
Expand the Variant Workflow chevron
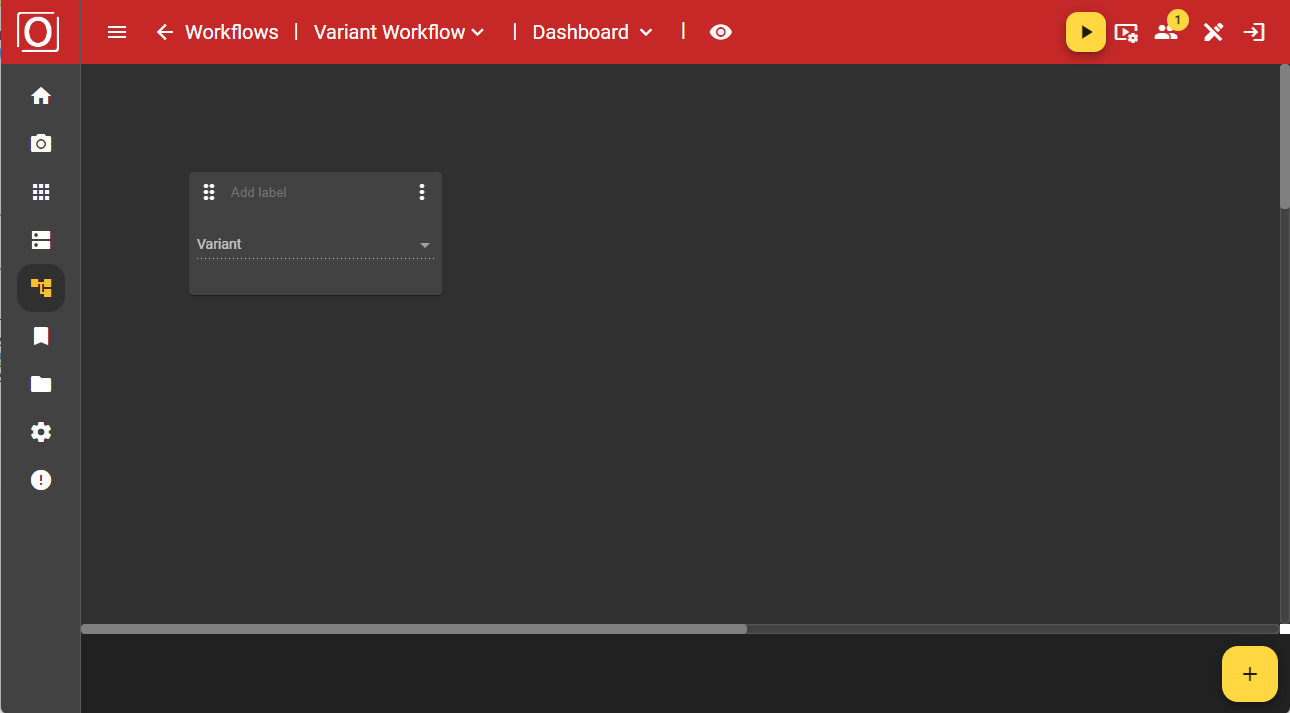point(477,32)
